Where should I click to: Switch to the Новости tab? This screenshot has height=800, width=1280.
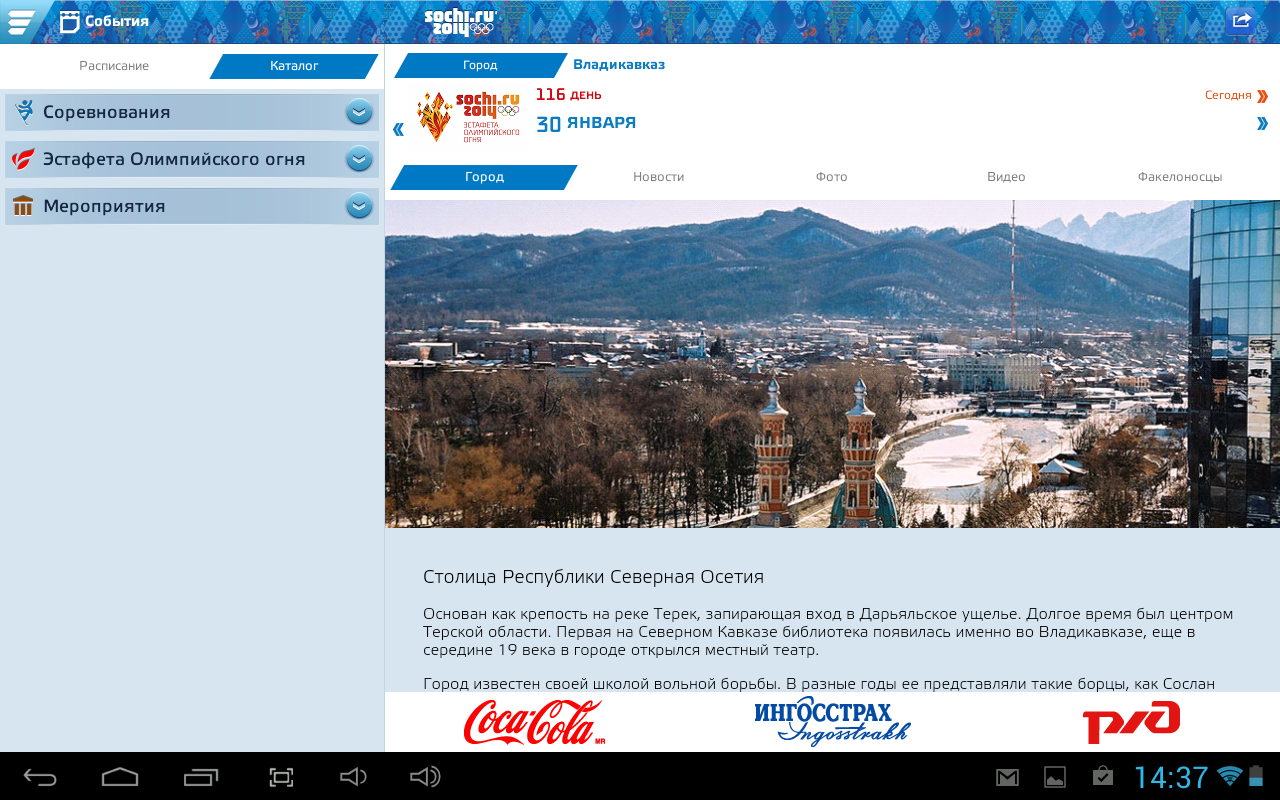tap(658, 177)
